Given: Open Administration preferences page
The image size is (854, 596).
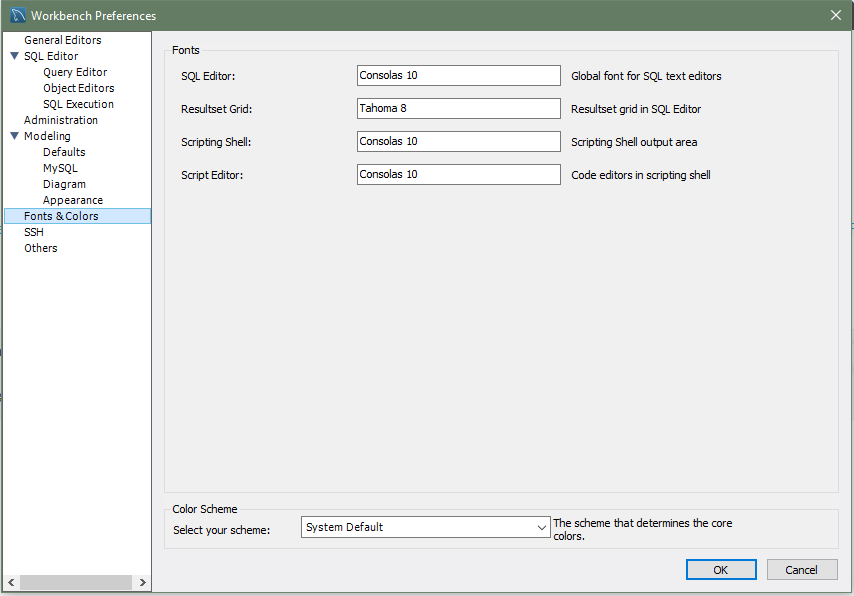Looking at the screenshot, I should (61, 120).
